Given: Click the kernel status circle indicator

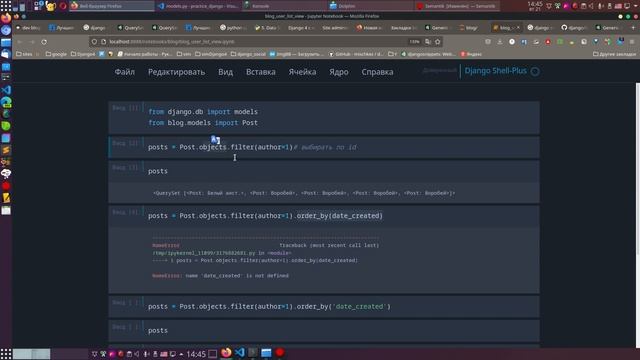Looking at the screenshot, I should (x=535, y=71).
